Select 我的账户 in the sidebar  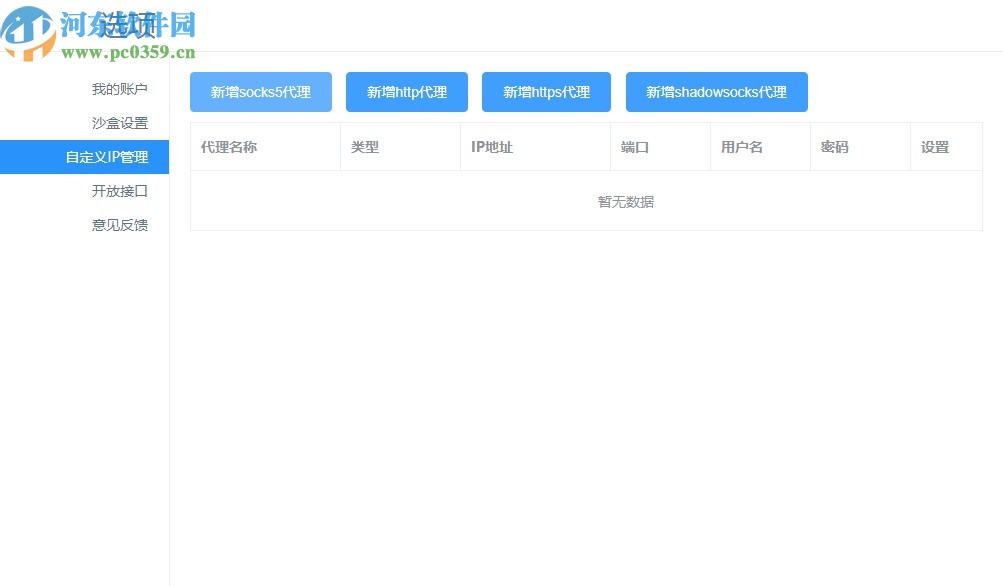click(x=119, y=88)
